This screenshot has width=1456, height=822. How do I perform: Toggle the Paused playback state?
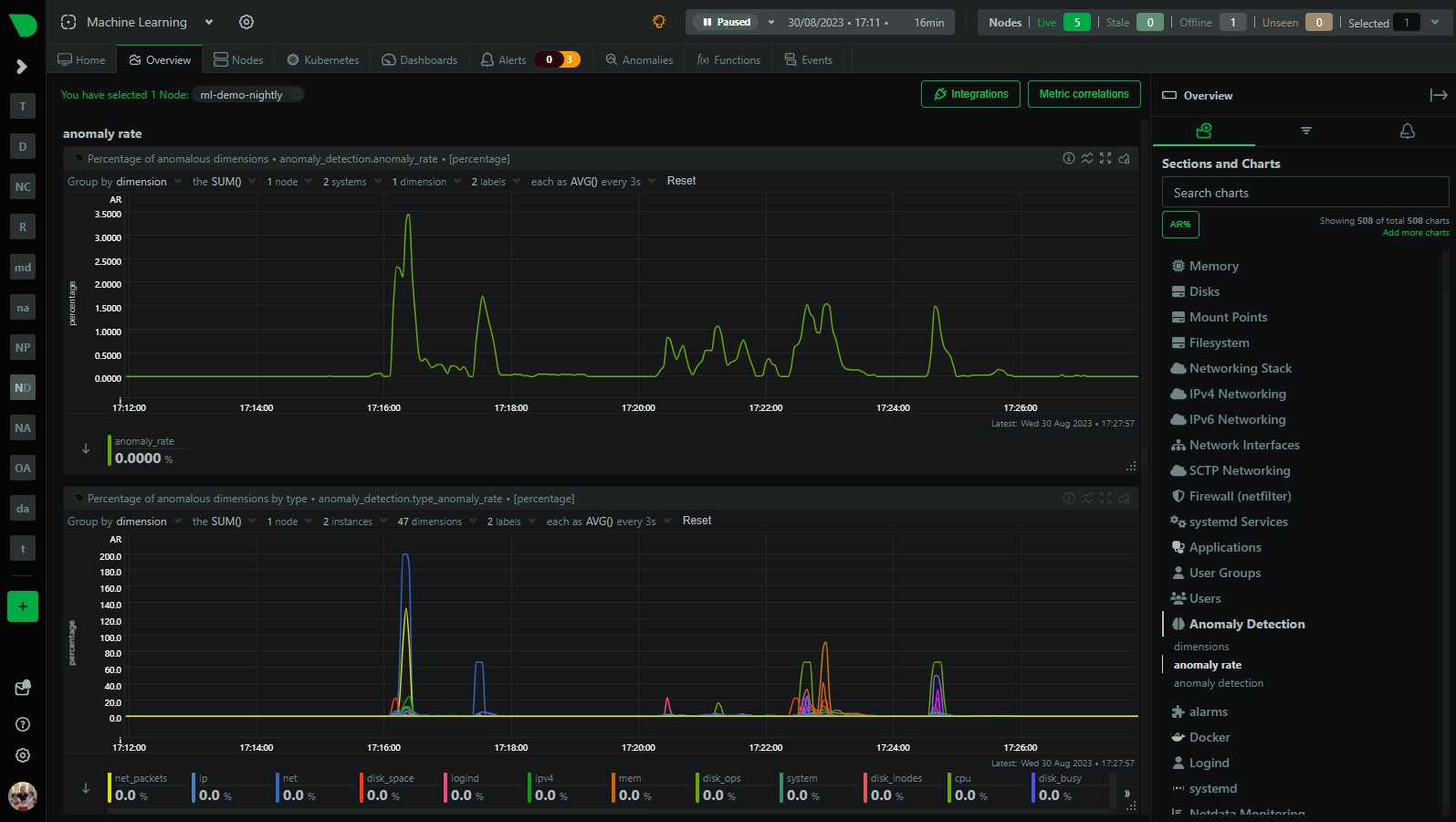[728, 22]
